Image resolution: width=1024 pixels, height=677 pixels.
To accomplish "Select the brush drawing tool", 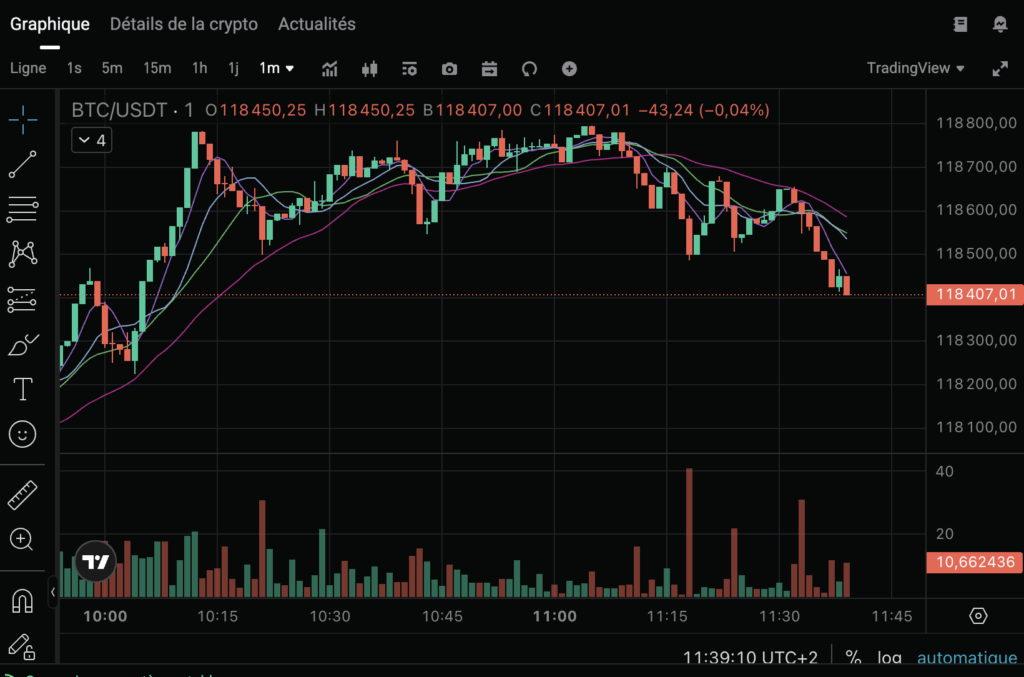I will (x=22, y=344).
